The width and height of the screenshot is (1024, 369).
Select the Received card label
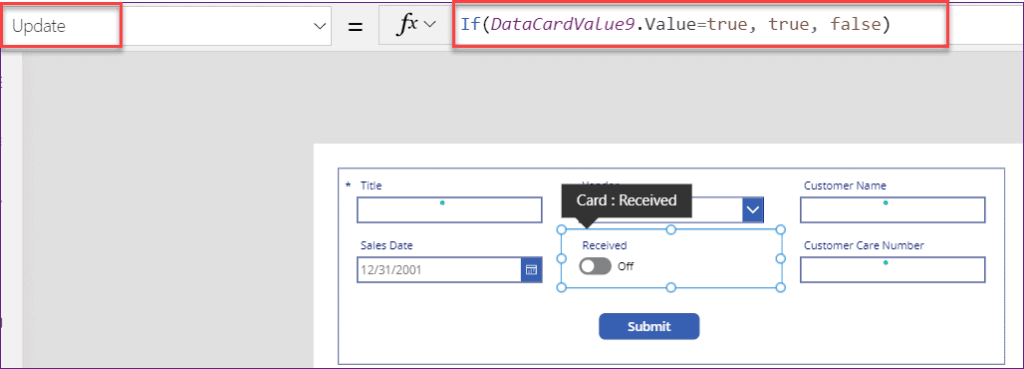[x=605, y=246]
